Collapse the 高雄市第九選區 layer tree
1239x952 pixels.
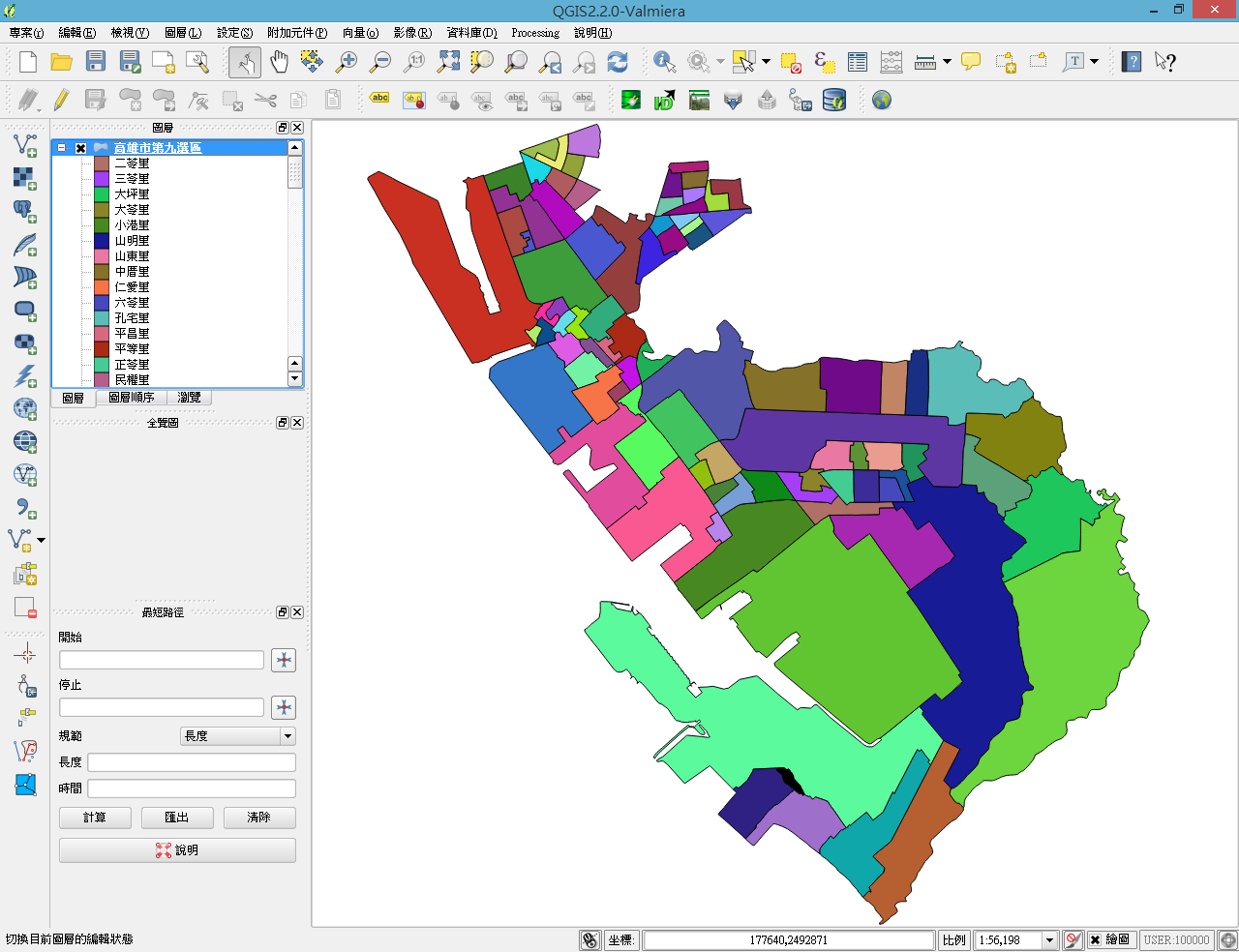tap(62, 148)
